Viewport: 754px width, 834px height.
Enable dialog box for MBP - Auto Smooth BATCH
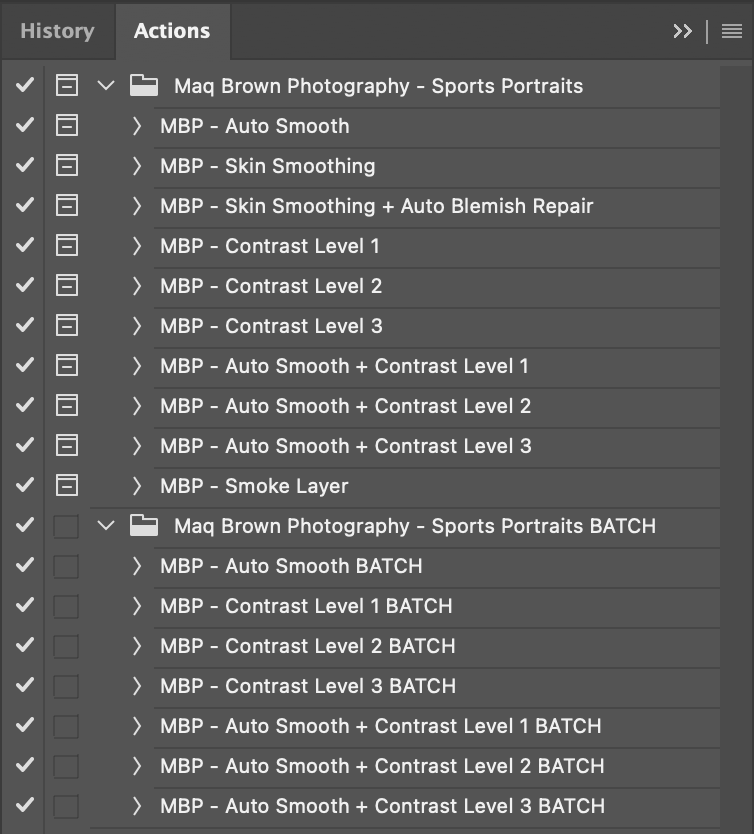[66, 566]
